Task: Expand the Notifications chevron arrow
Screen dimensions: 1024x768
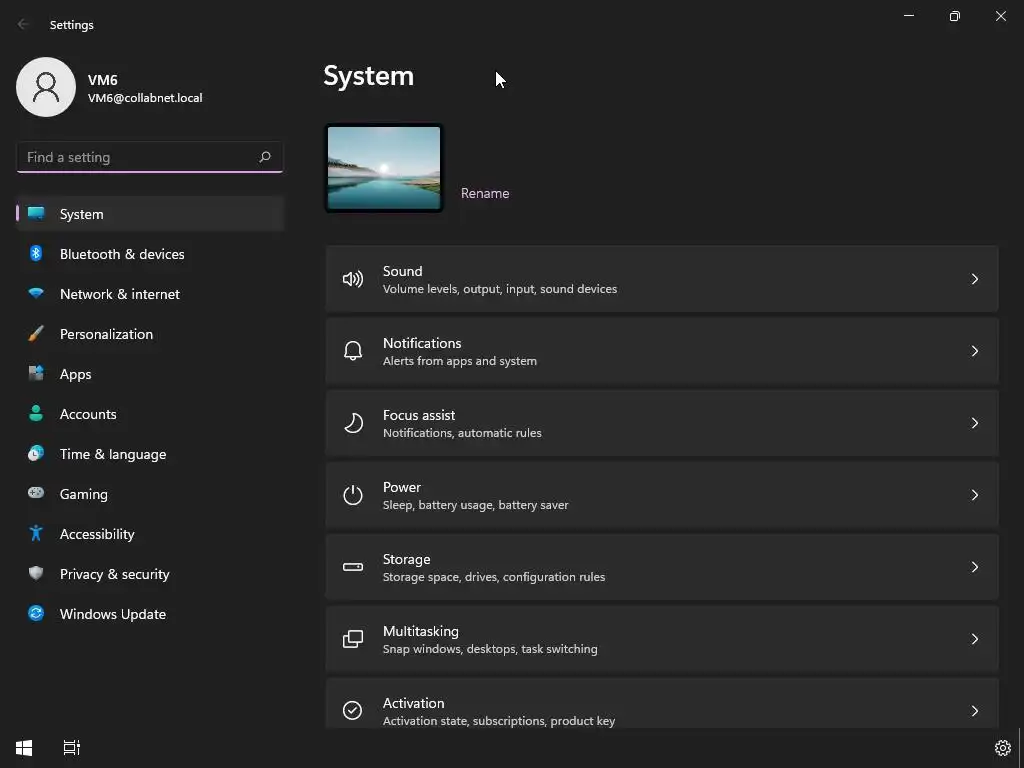Action: pos(975,351)
